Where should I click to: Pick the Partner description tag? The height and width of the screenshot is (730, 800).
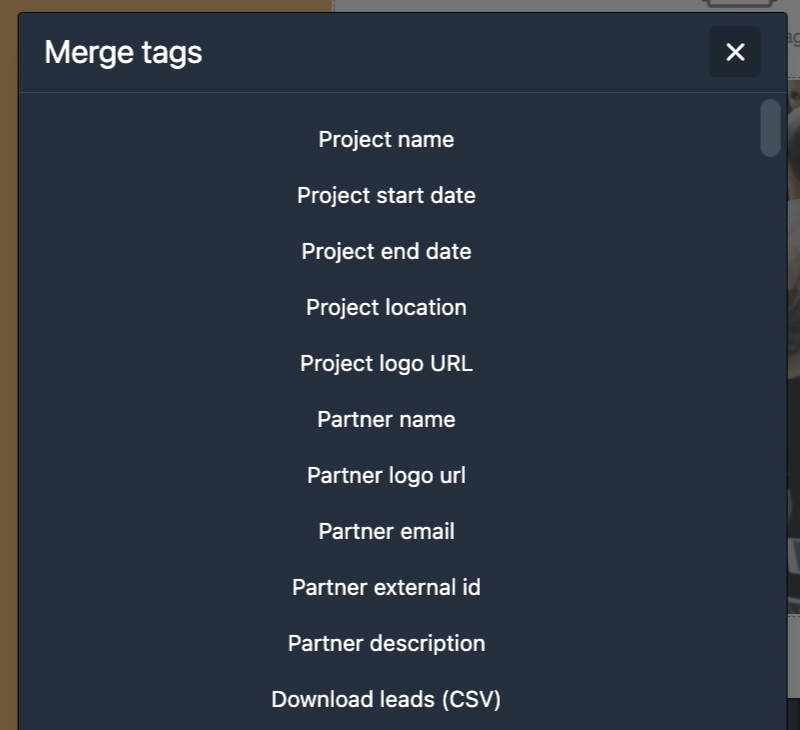pos(386,643)
